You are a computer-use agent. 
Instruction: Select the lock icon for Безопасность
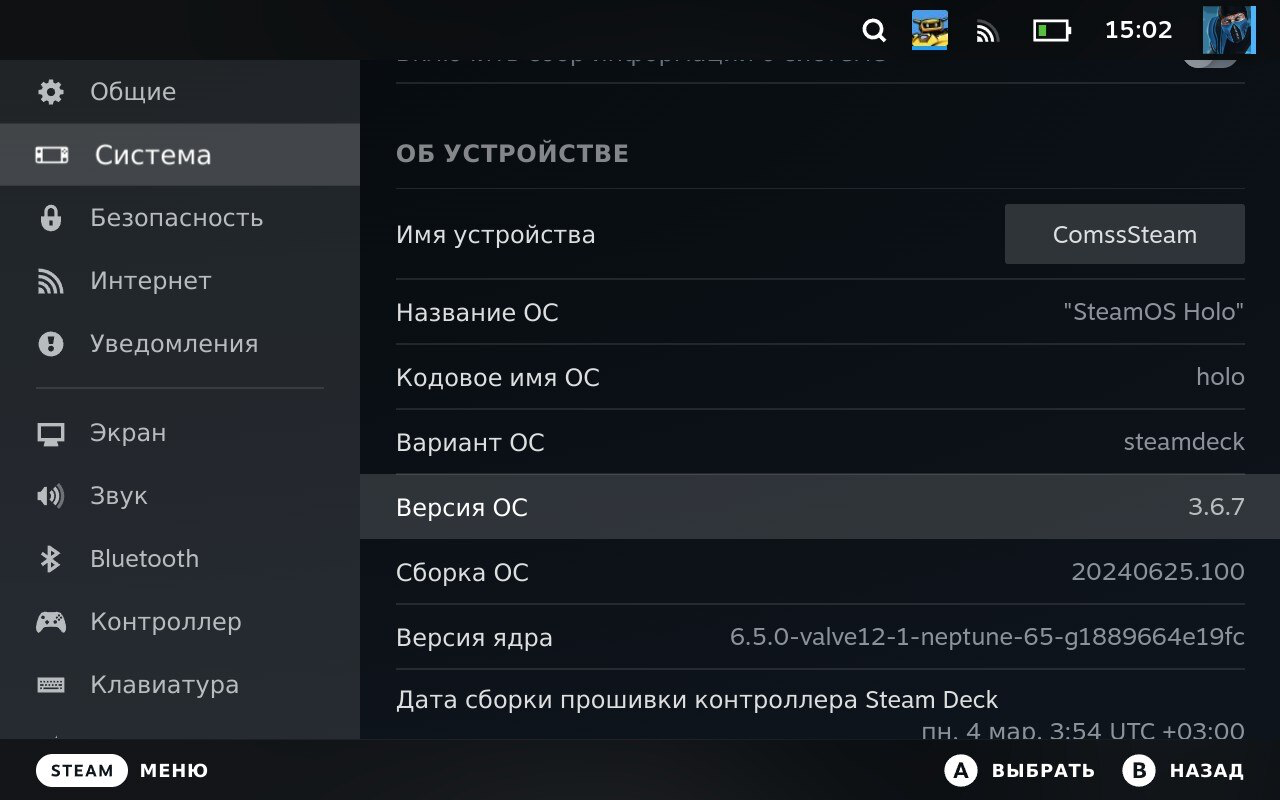tap(50, 218)
